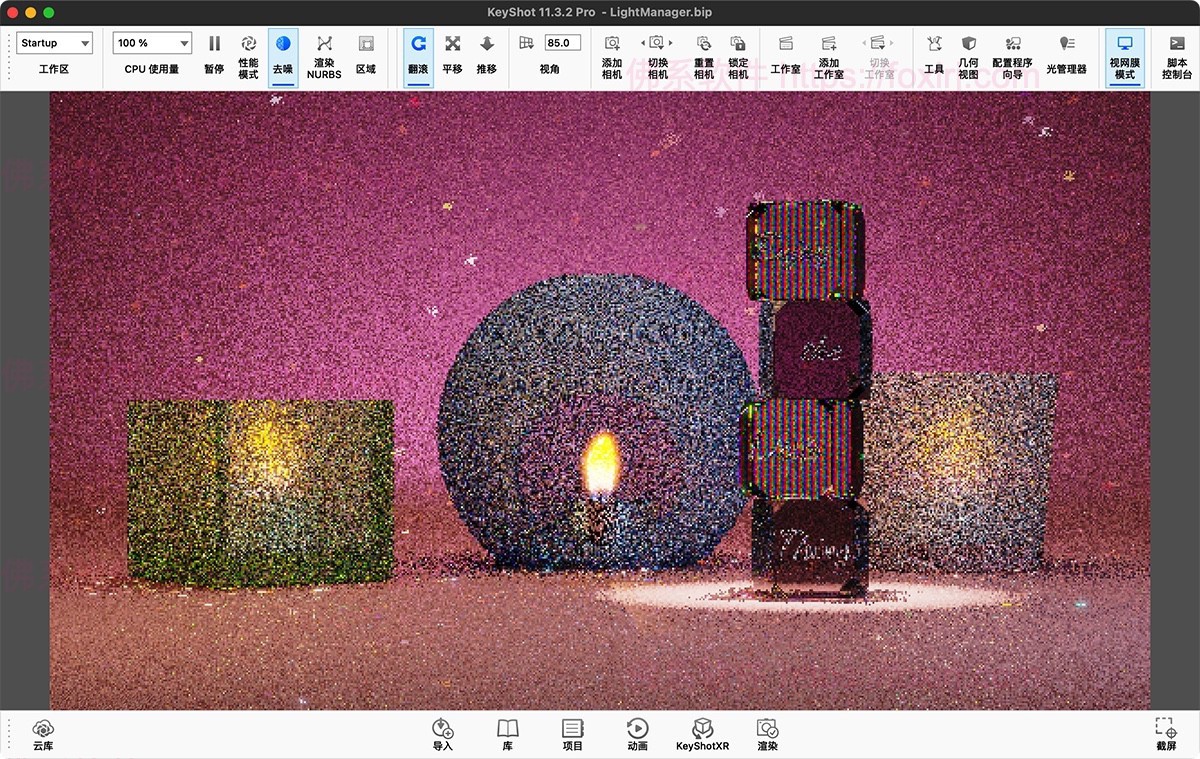Open the Library (库) panel

coord(506,733)
